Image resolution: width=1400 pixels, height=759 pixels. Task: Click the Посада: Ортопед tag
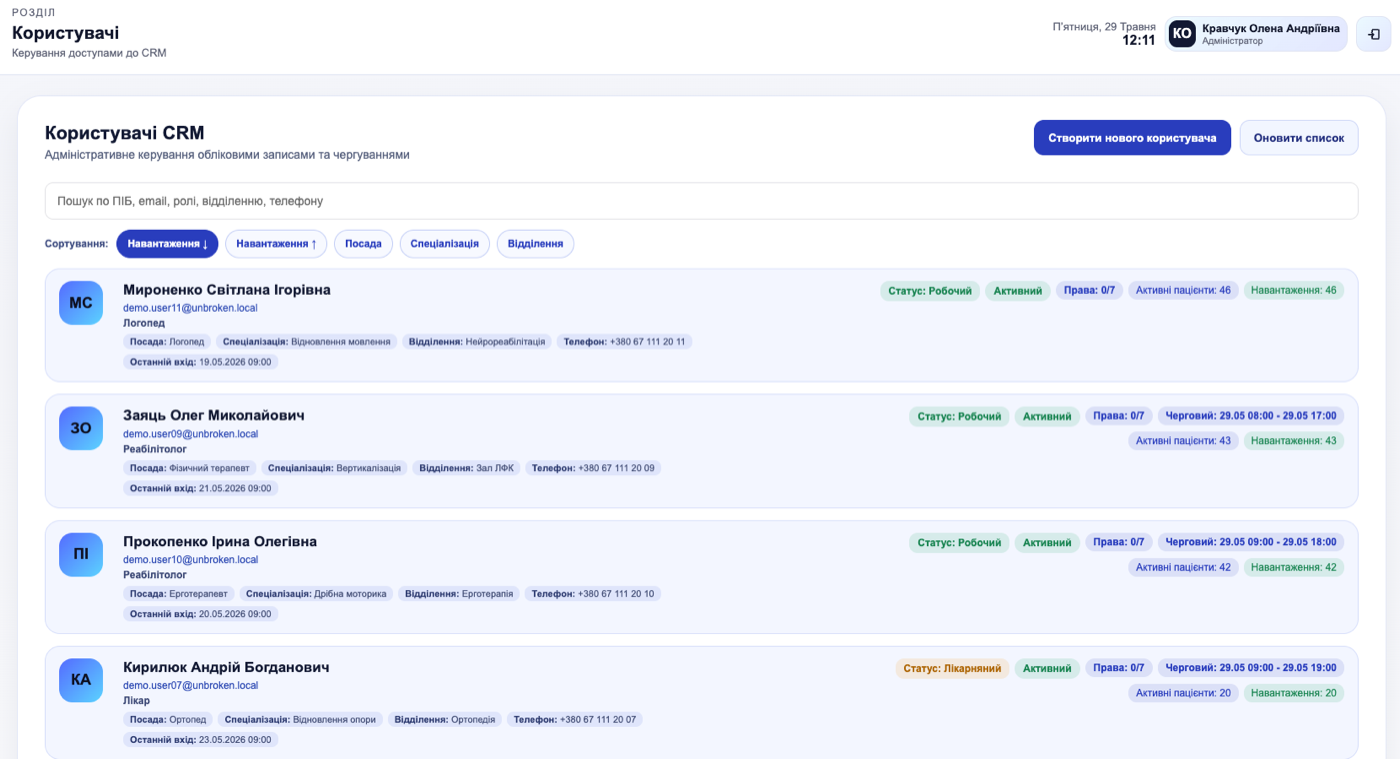[168, 720]
